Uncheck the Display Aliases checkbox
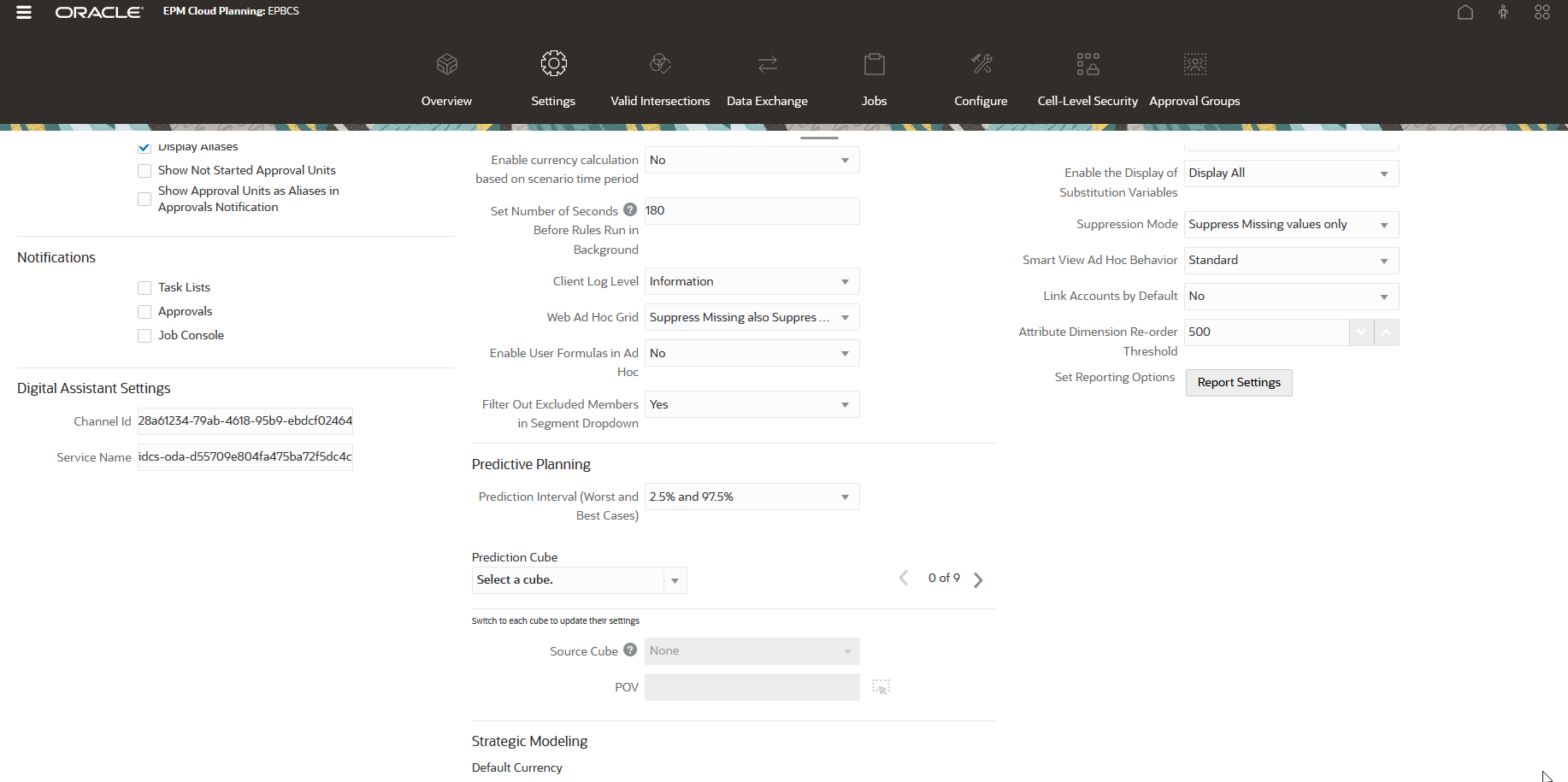The image size is (1568, 782). (144, 147)
